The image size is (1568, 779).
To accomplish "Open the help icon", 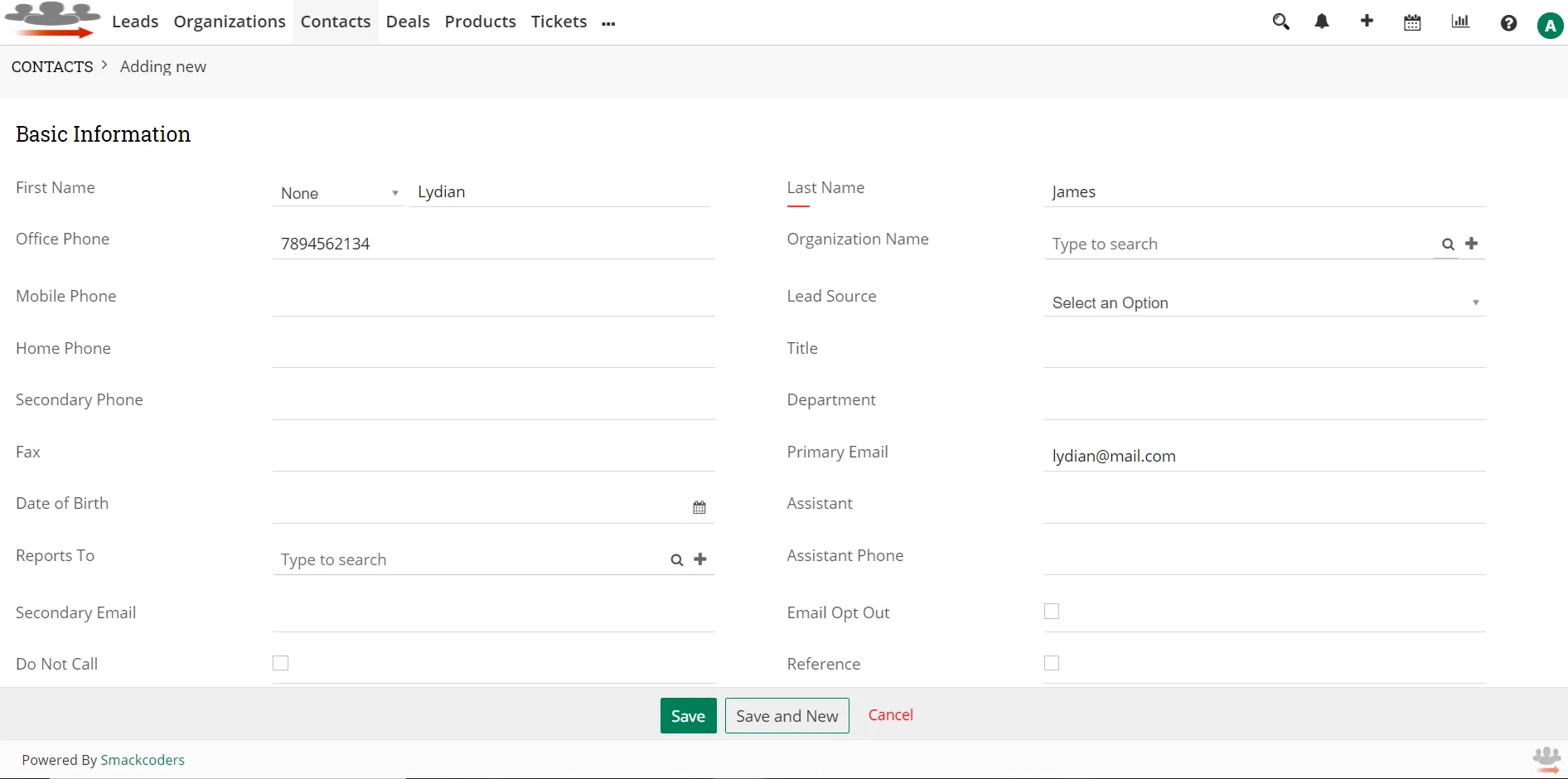I will (x=1508, y=23).
